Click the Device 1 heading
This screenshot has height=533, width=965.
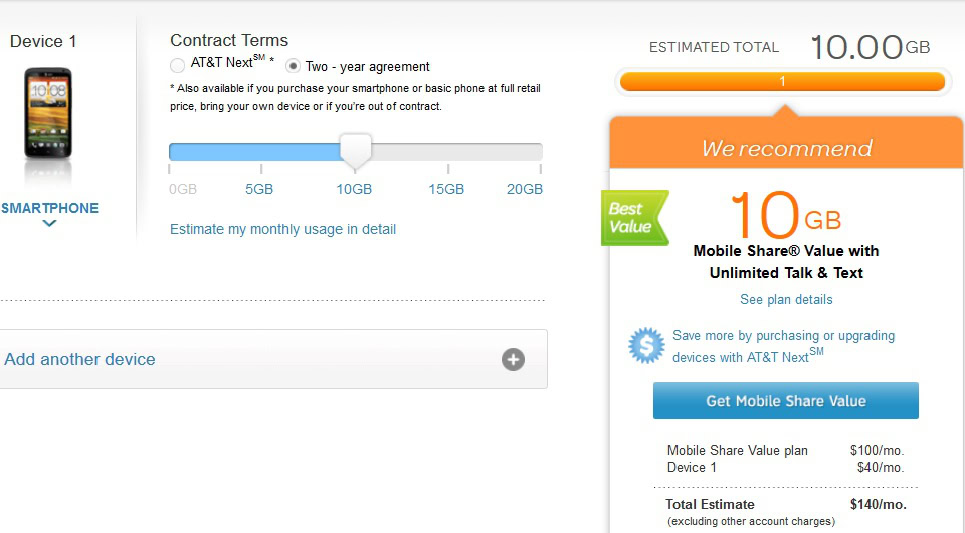(x=43, y=41)
